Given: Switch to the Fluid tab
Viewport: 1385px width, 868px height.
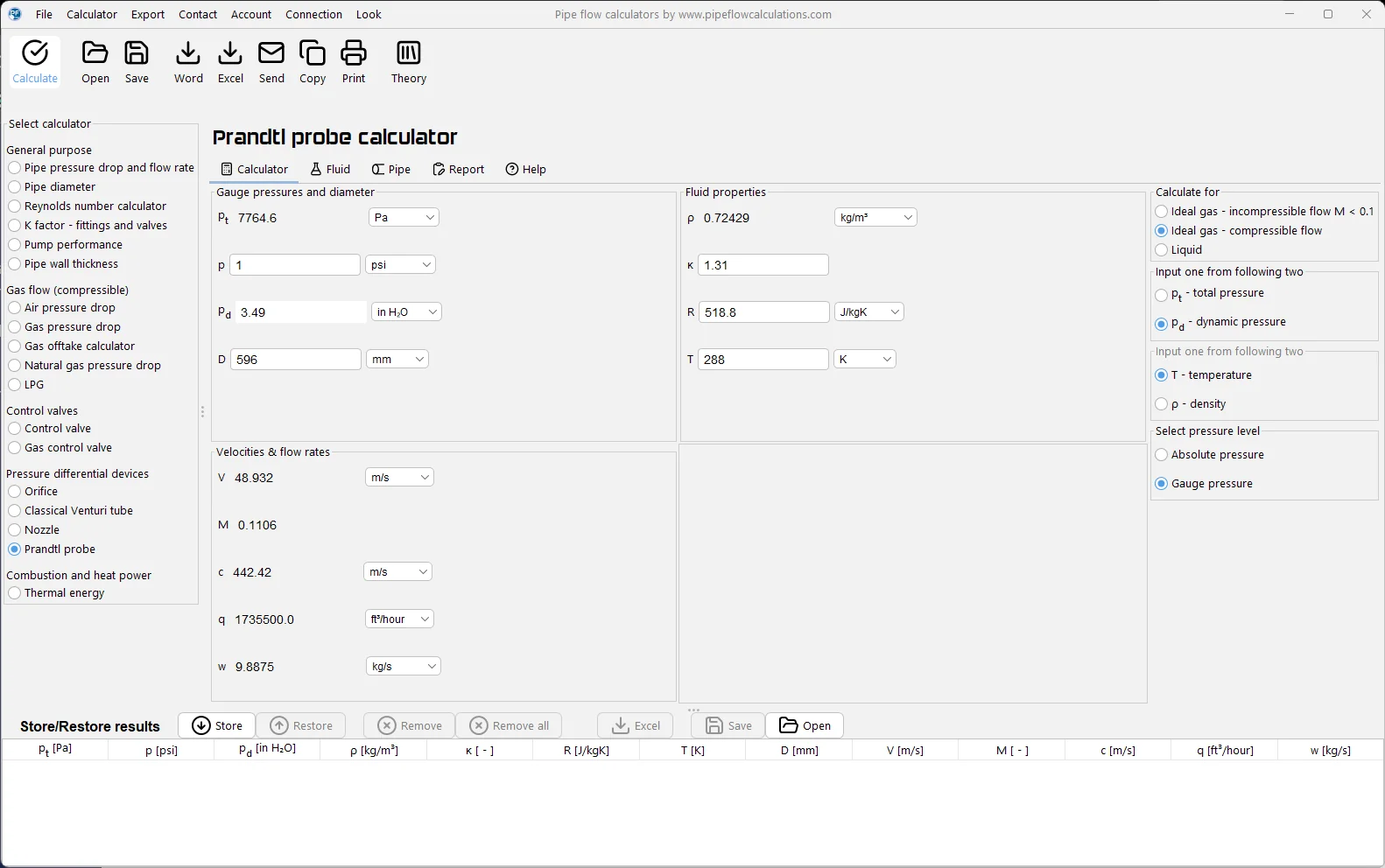Looking at the screenshot, I should 330,169.
